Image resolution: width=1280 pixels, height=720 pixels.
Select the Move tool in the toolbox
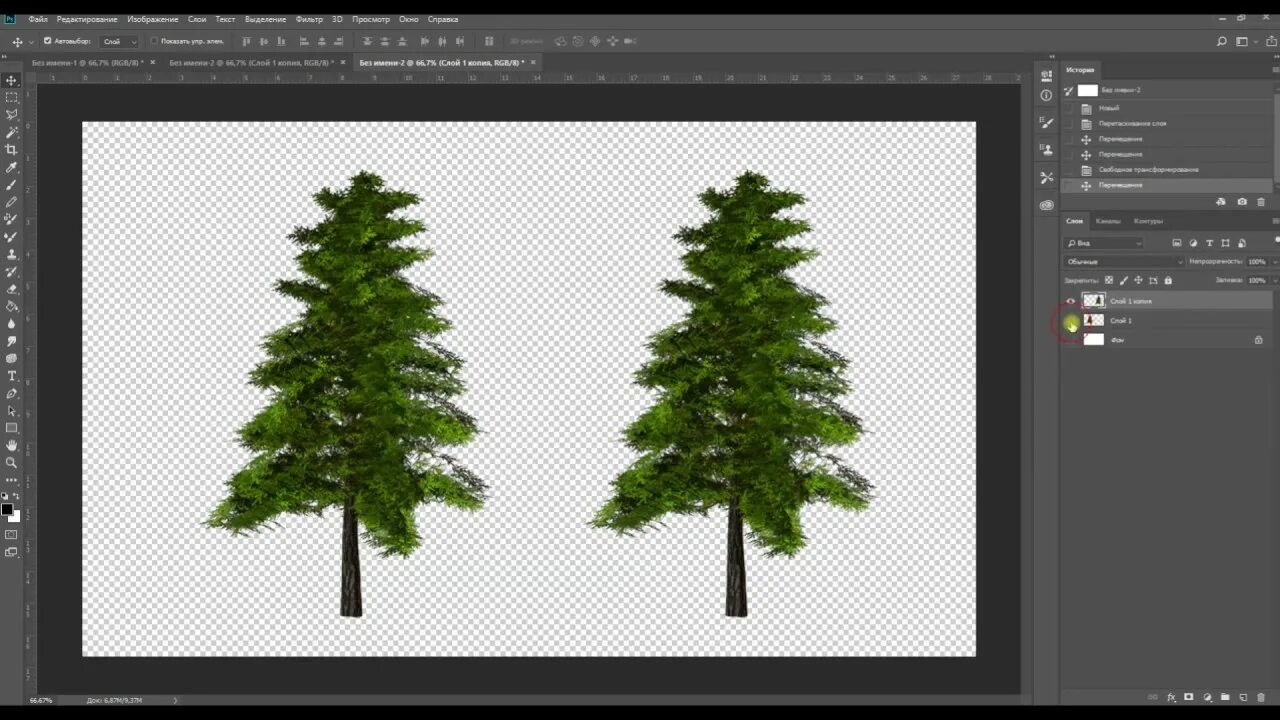tap(12, 80)
